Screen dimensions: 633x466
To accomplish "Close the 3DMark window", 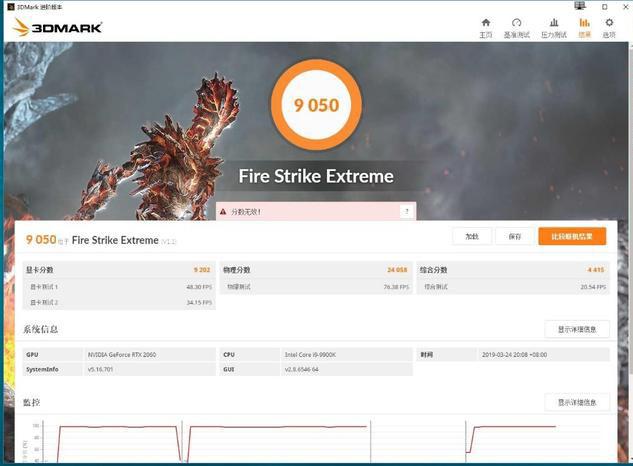I will click(x=625, y=7).
